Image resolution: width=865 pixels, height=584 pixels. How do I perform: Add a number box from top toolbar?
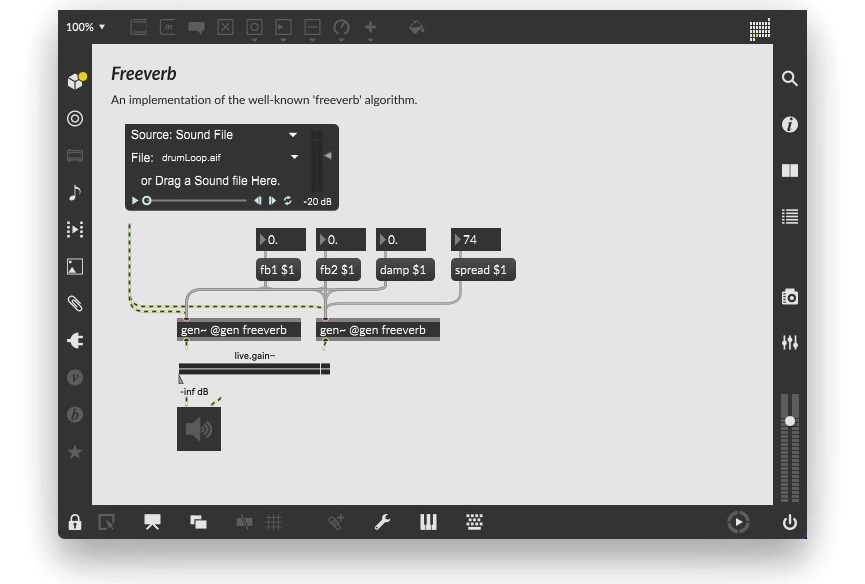click(x=284, y=27)
